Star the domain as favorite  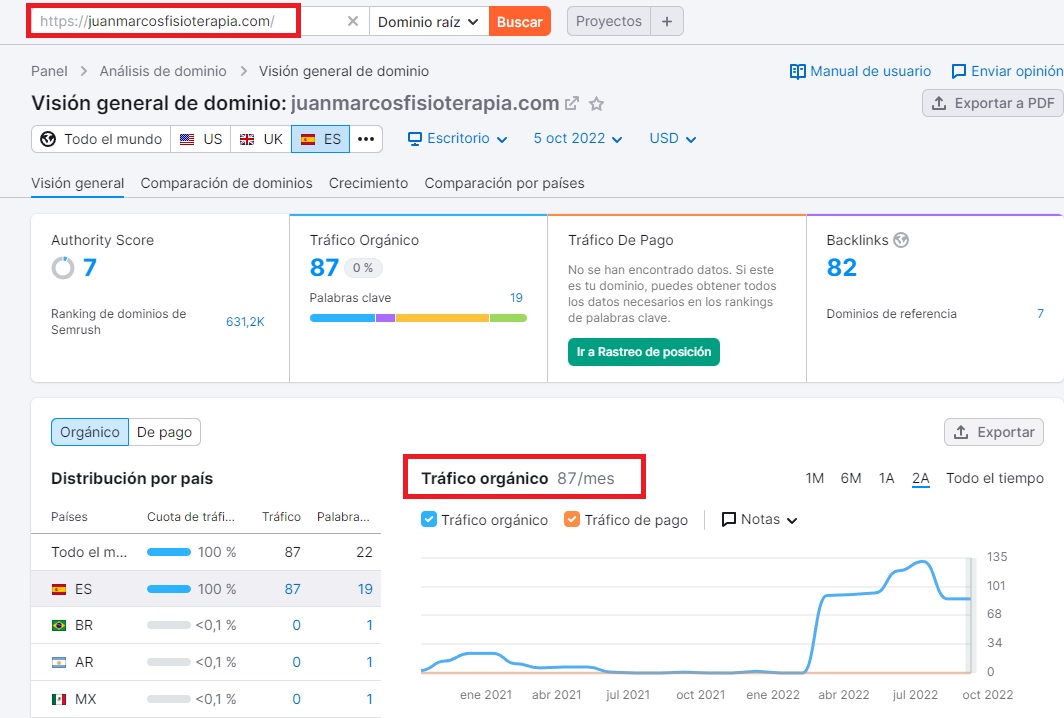[597, 104]
